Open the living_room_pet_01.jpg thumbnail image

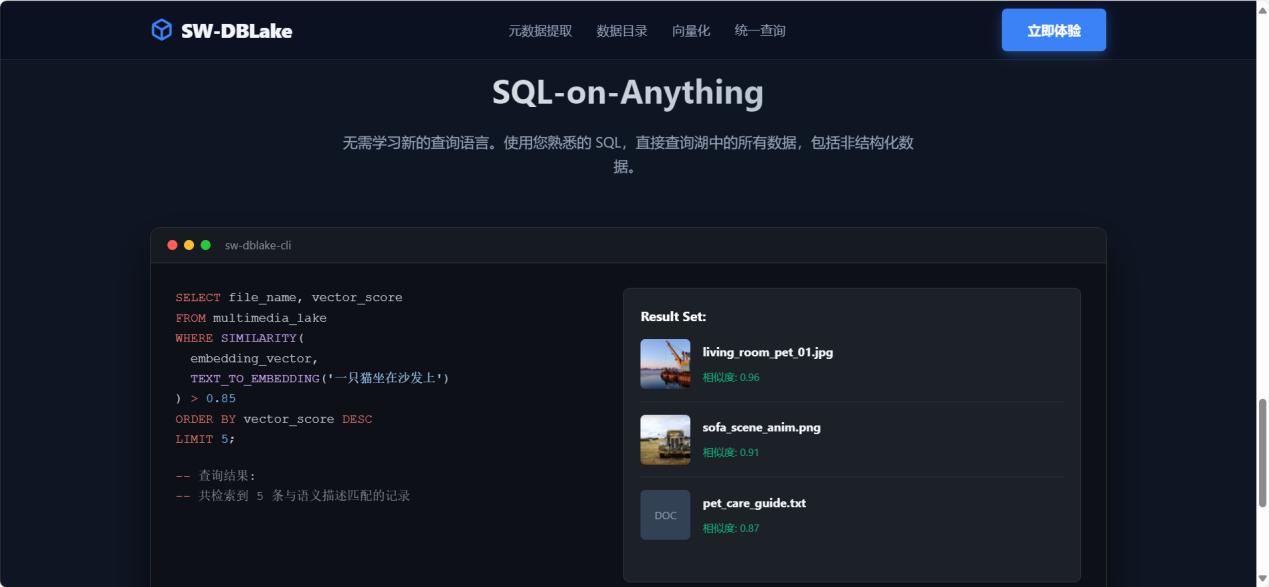(x=665, y=364)
